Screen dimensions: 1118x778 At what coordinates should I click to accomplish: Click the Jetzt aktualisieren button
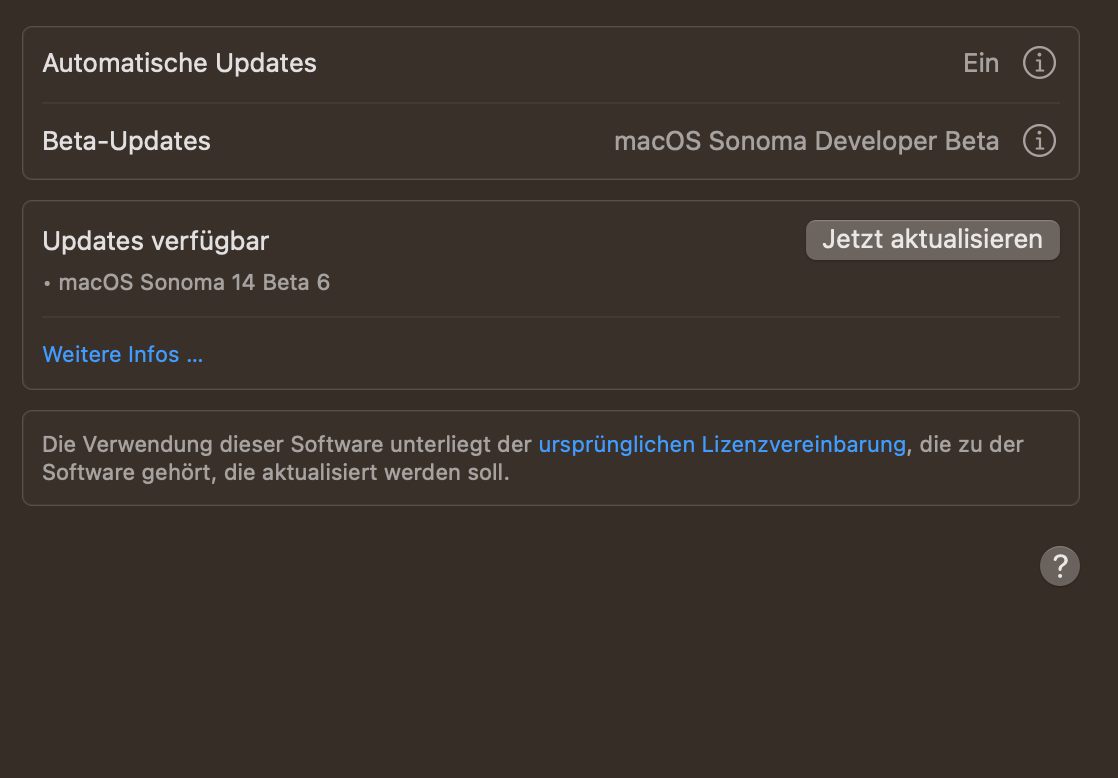pyautogui.click(x=933, y=240)
